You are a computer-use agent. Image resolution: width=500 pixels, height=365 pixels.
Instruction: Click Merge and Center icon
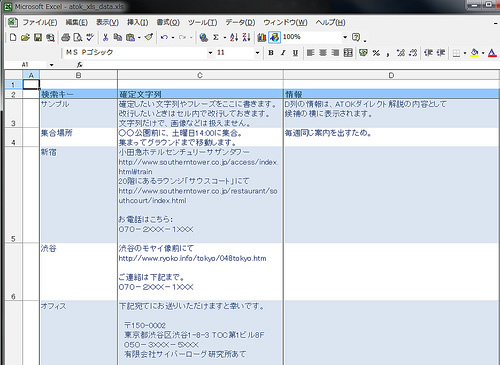click(348, 53)
